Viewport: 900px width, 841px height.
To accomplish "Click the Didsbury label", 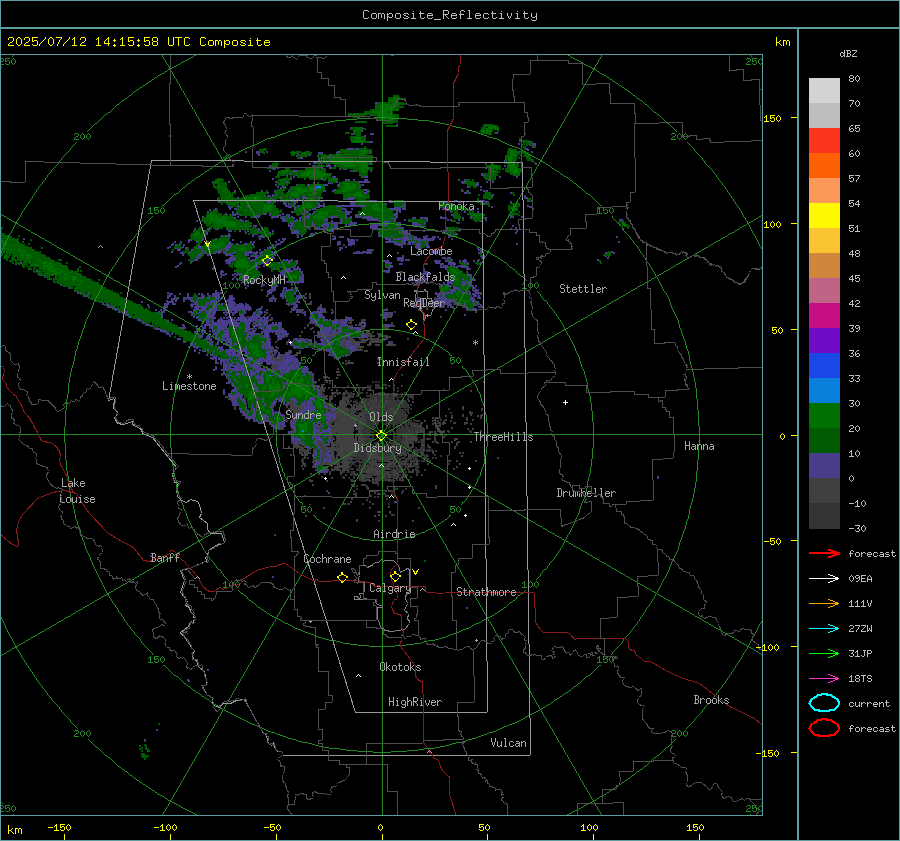I will (x=377, y=448).
